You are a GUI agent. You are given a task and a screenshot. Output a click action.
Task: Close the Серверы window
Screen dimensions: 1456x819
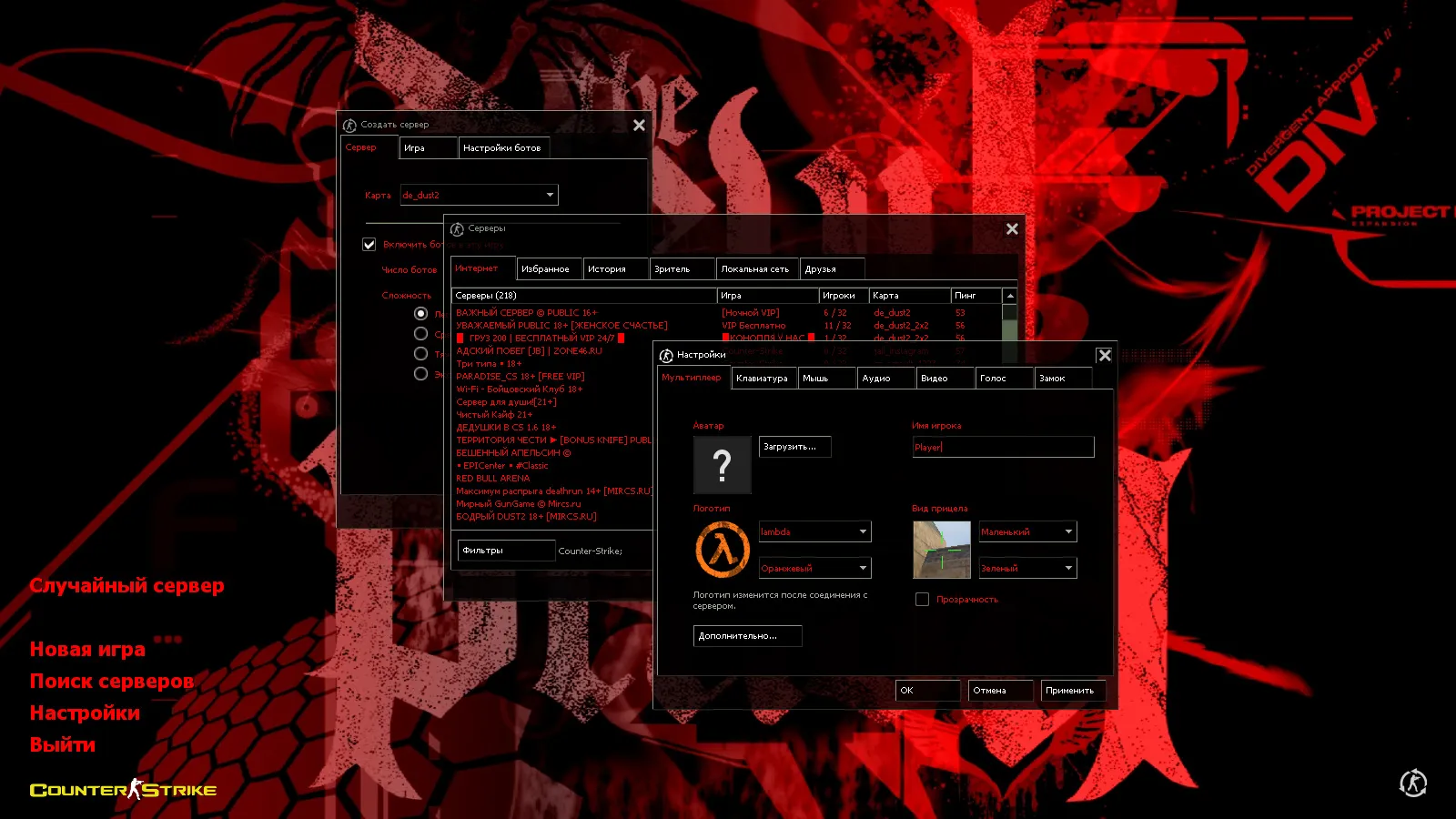(x=1012, y=229)
